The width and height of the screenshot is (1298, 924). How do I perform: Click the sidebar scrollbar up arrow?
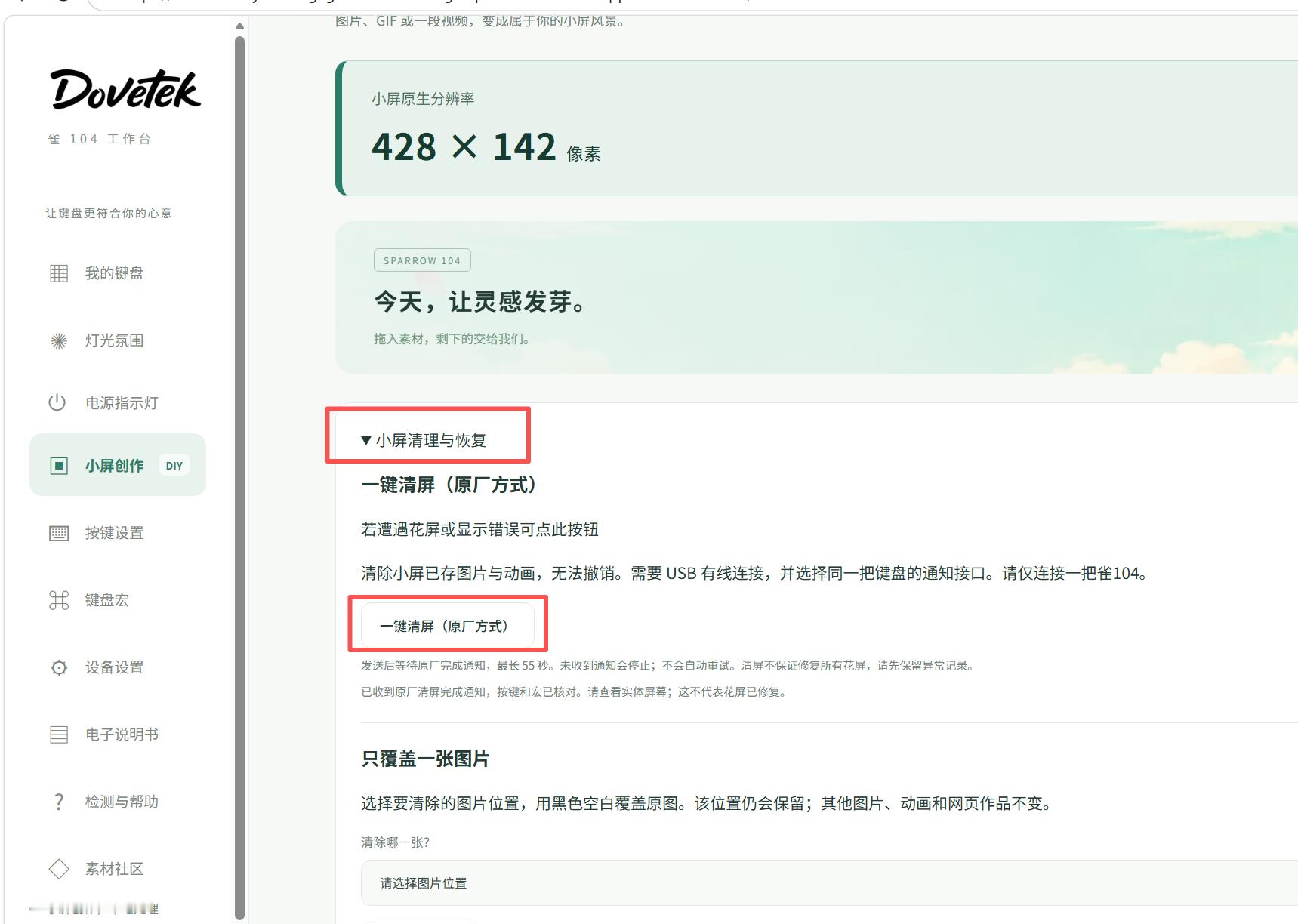tap(239, 26)
